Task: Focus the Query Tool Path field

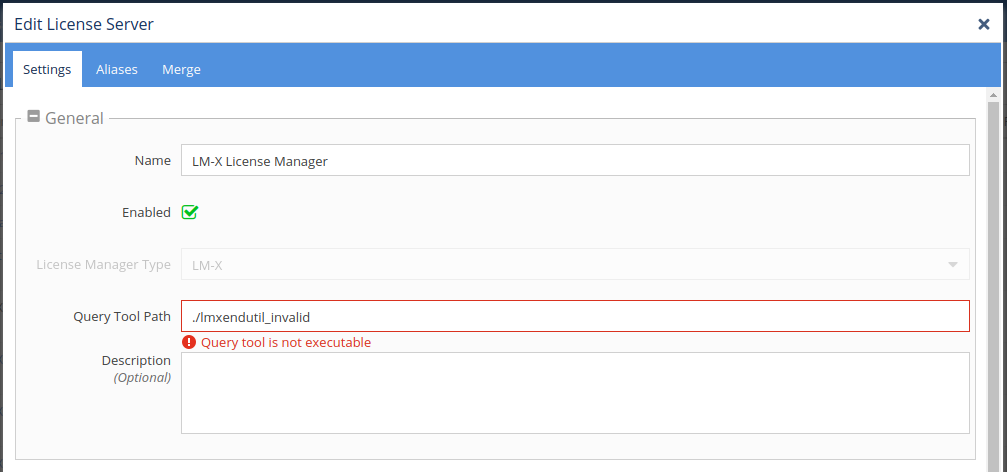Action: tap(574, 316)
